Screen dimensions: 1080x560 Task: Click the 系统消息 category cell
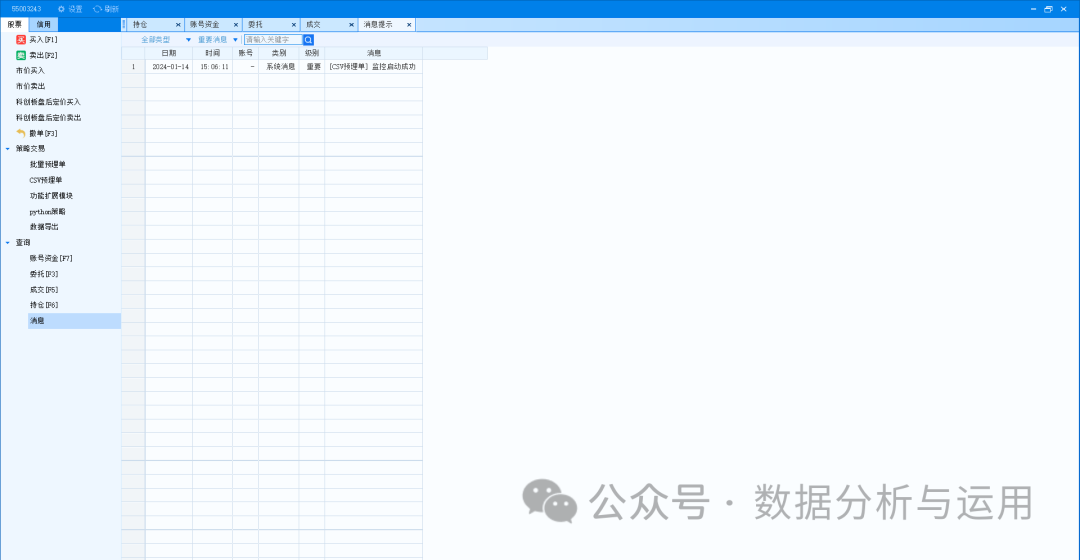(280, 67)
